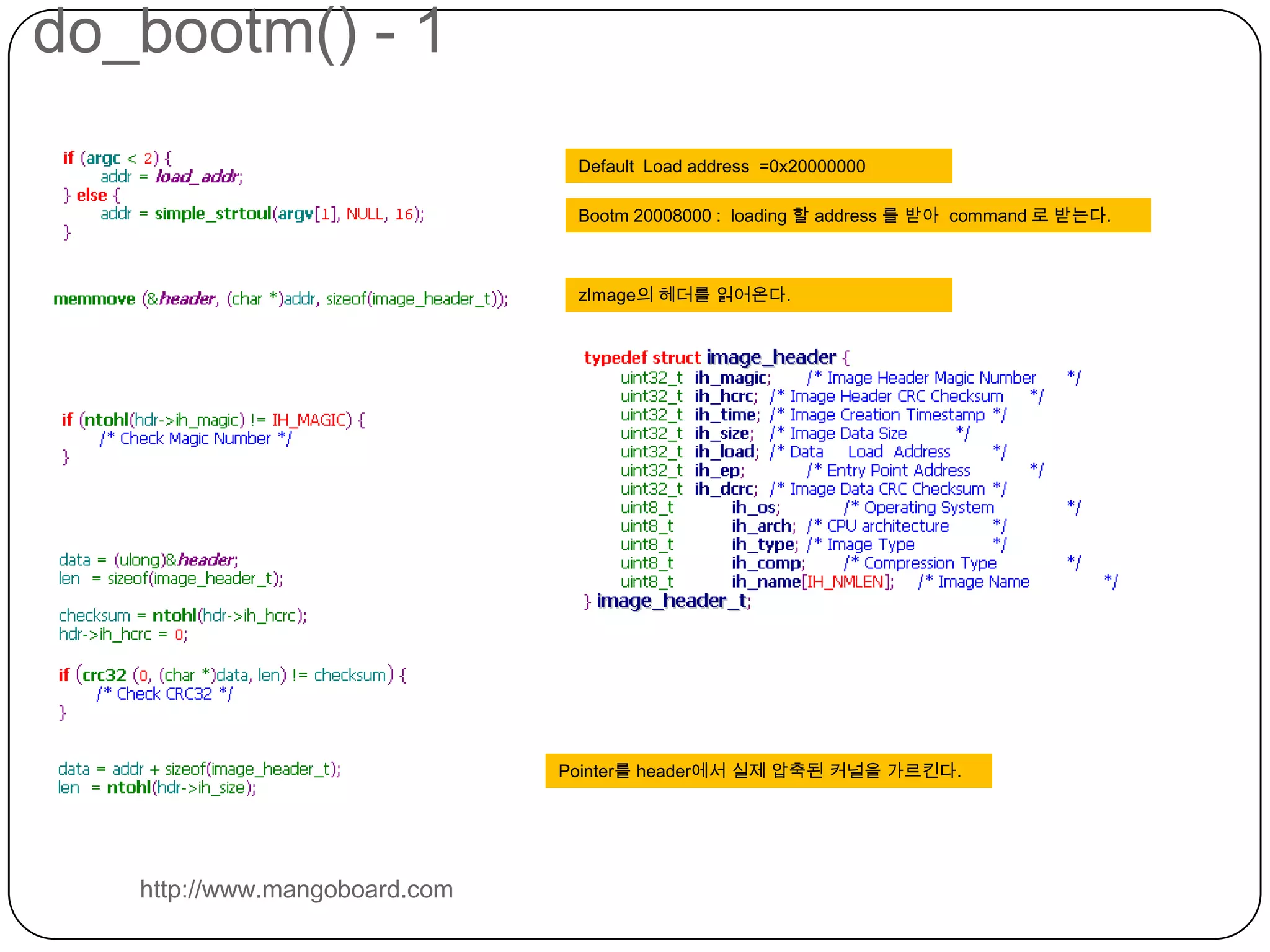Click the struct field "ih_name[IH_NMLEN];"
This screenshot has width=1270, height=952.
click(812, 583)
